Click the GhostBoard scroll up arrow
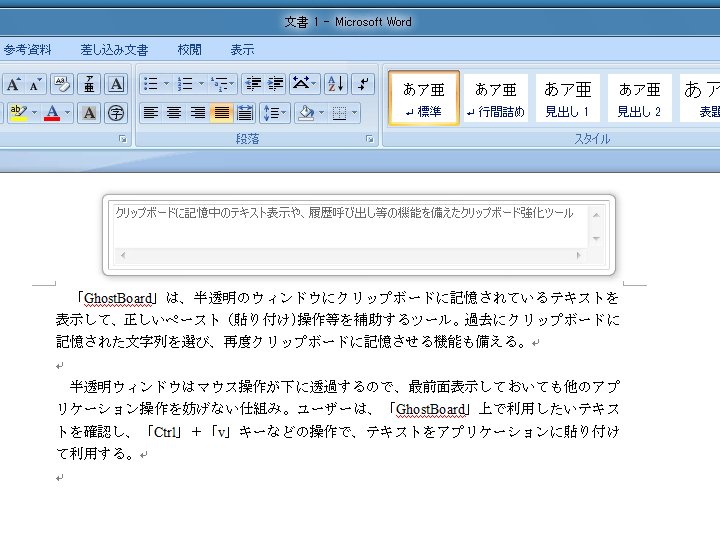Viewport: 720px width, 540px height. click(x=596, y=215)
